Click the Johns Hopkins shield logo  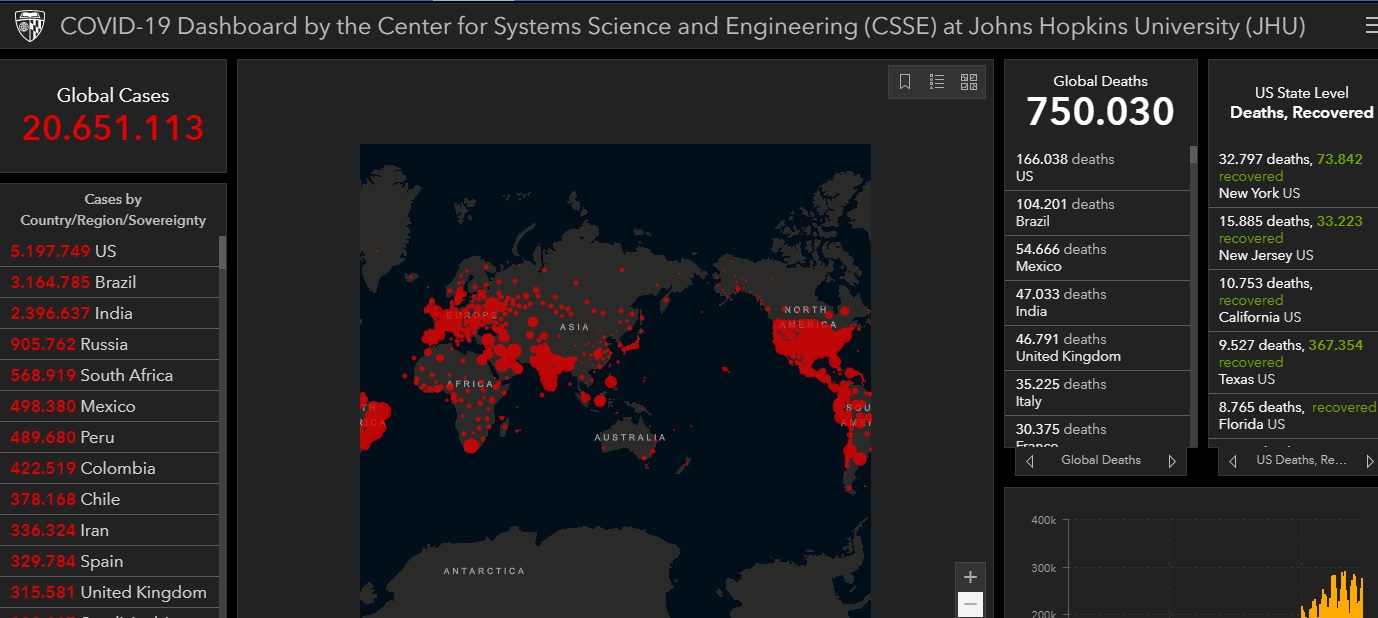pos(30,27)
